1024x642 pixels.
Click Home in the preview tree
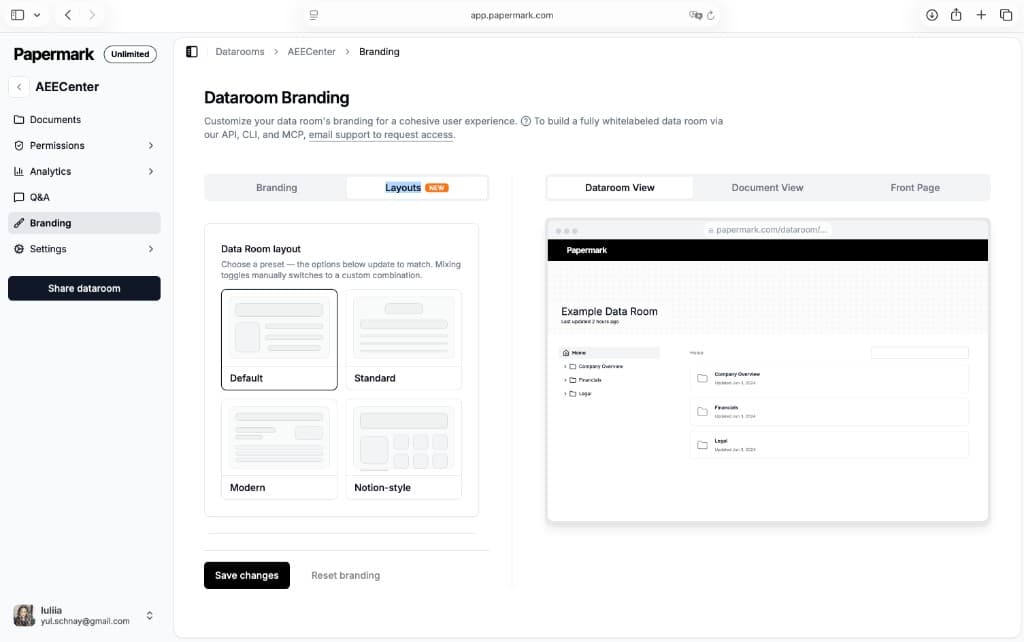click(x=609, y=353)
